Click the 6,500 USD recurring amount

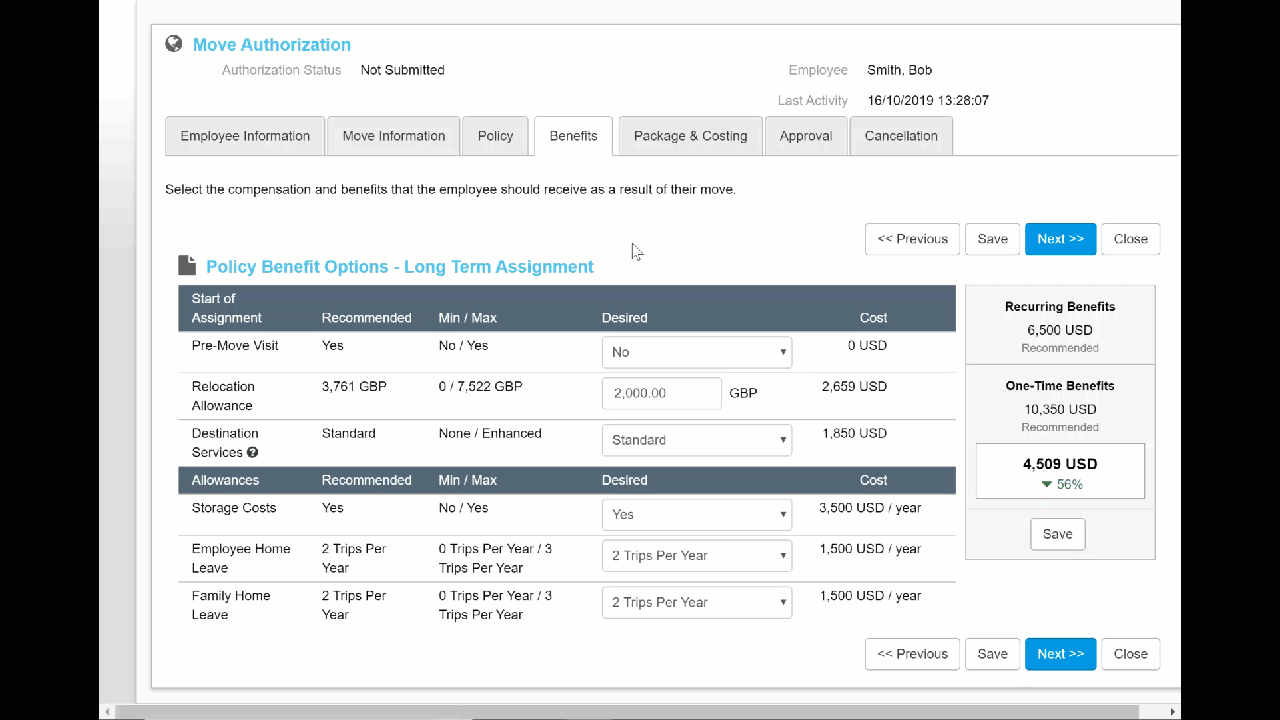[x=1060, y=330]
